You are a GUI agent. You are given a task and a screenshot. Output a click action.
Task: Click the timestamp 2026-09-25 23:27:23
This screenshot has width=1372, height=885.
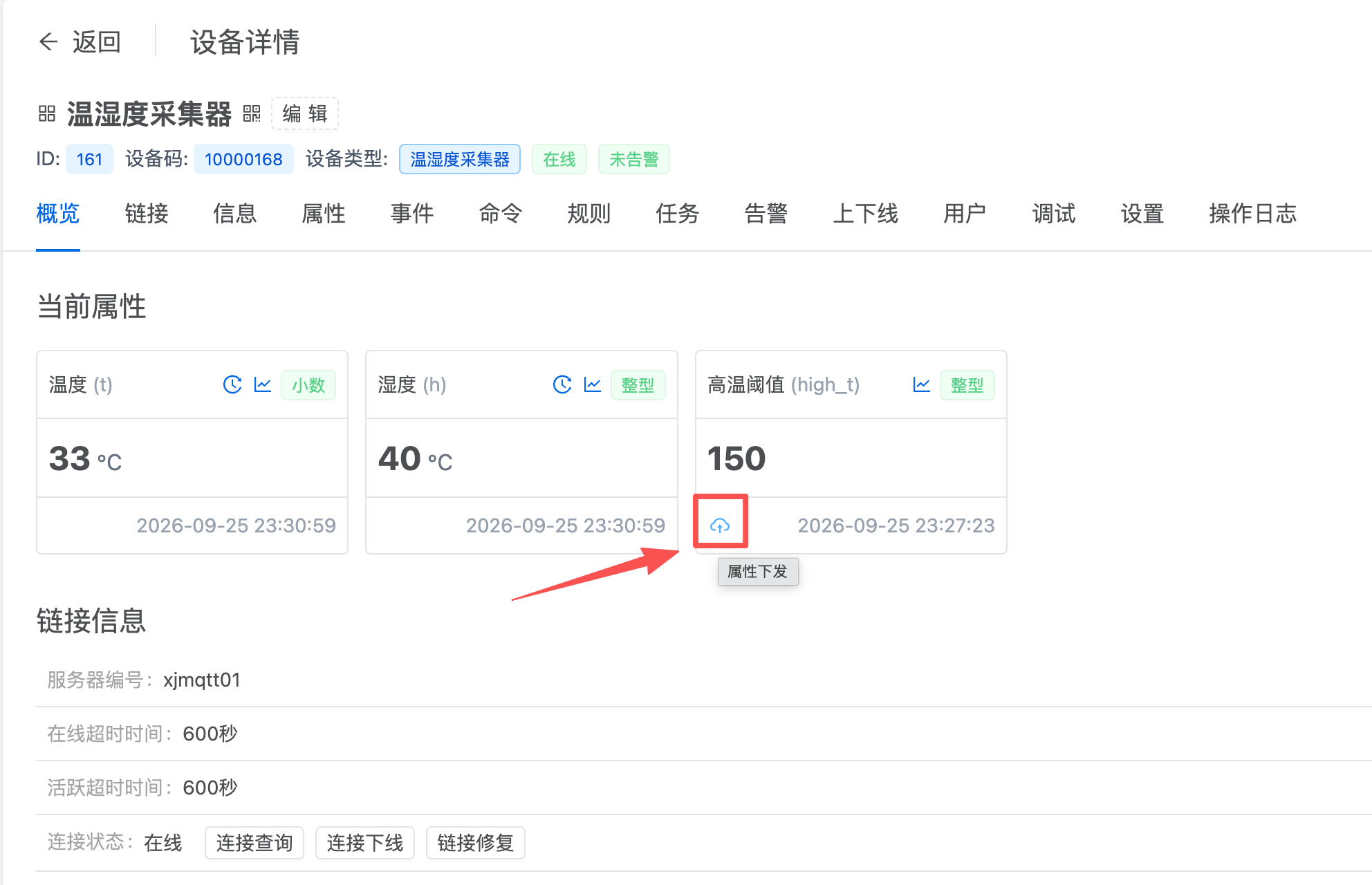coord(896,525)
